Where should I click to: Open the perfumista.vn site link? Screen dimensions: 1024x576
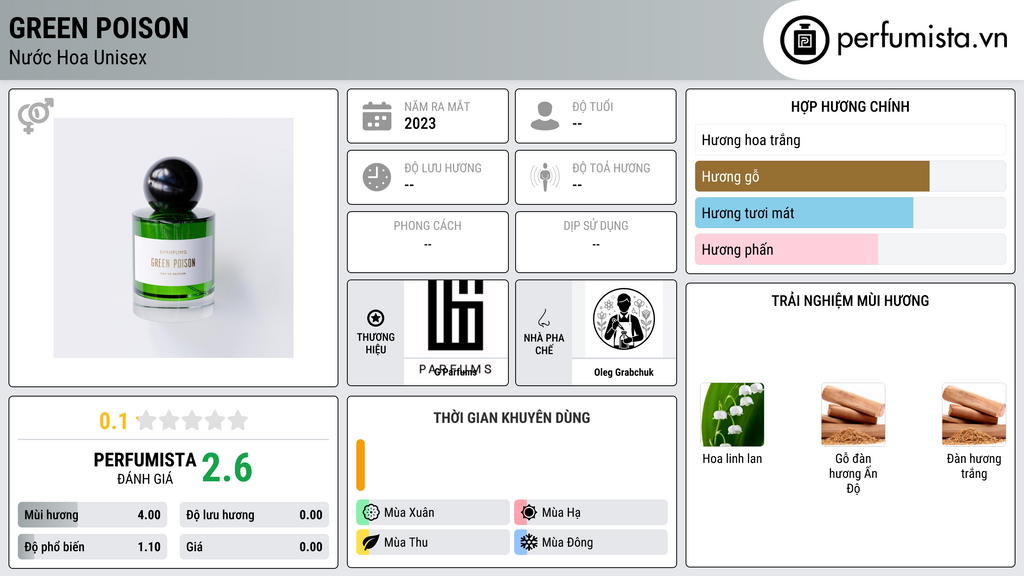coord(922,39)
